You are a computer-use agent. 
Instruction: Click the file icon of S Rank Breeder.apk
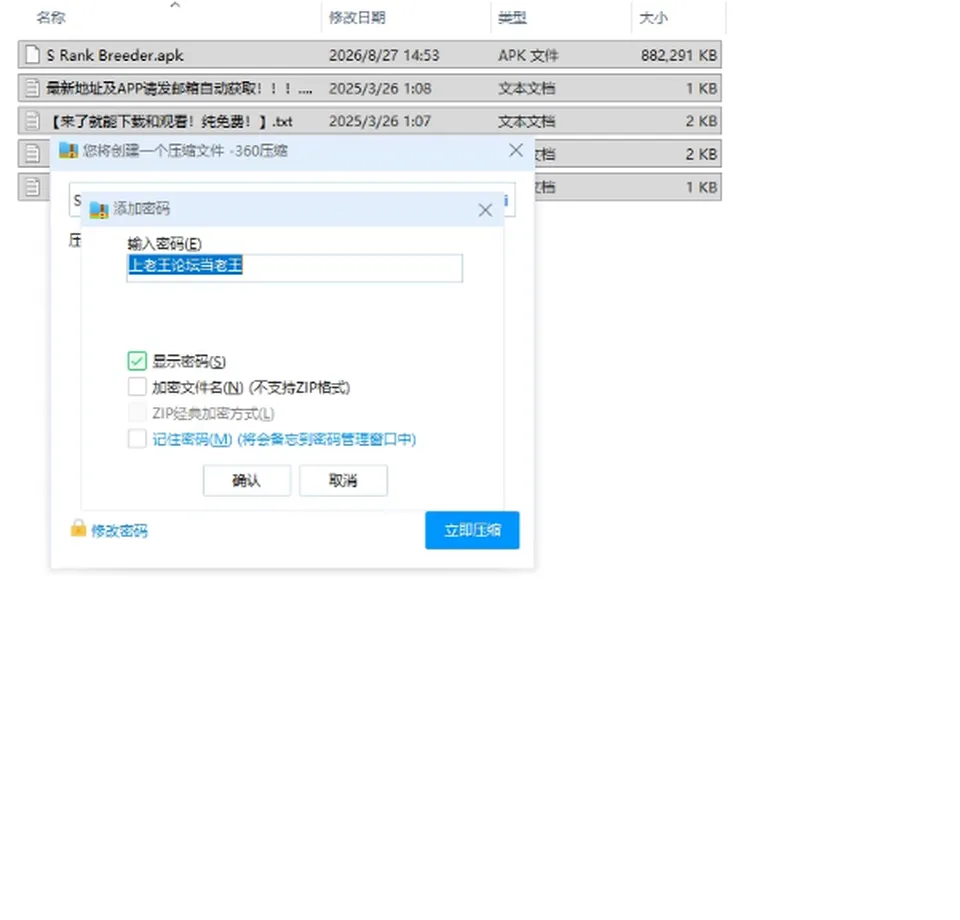pos(32,55)
